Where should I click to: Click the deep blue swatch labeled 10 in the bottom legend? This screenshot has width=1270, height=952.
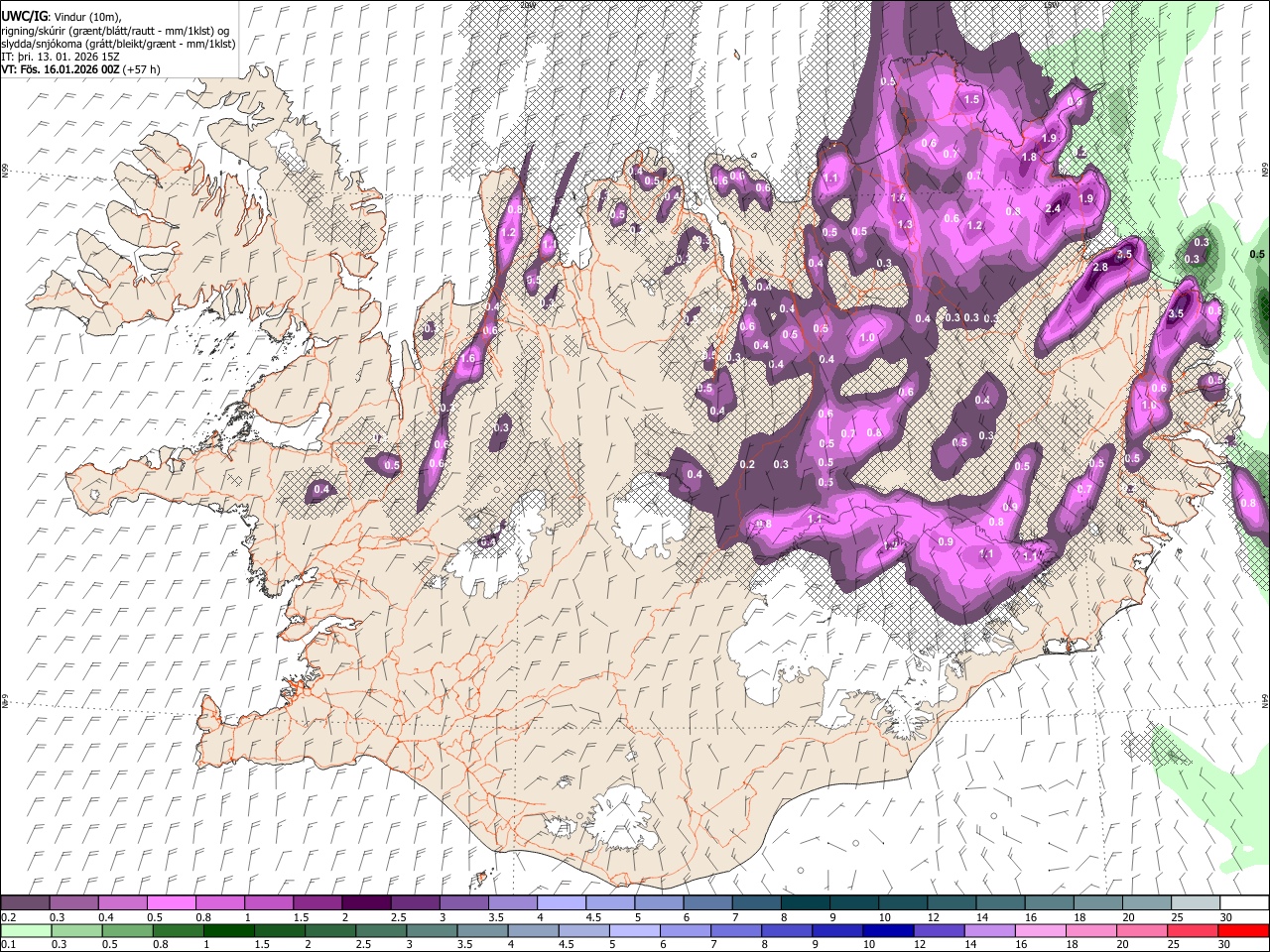coord(887,930)
